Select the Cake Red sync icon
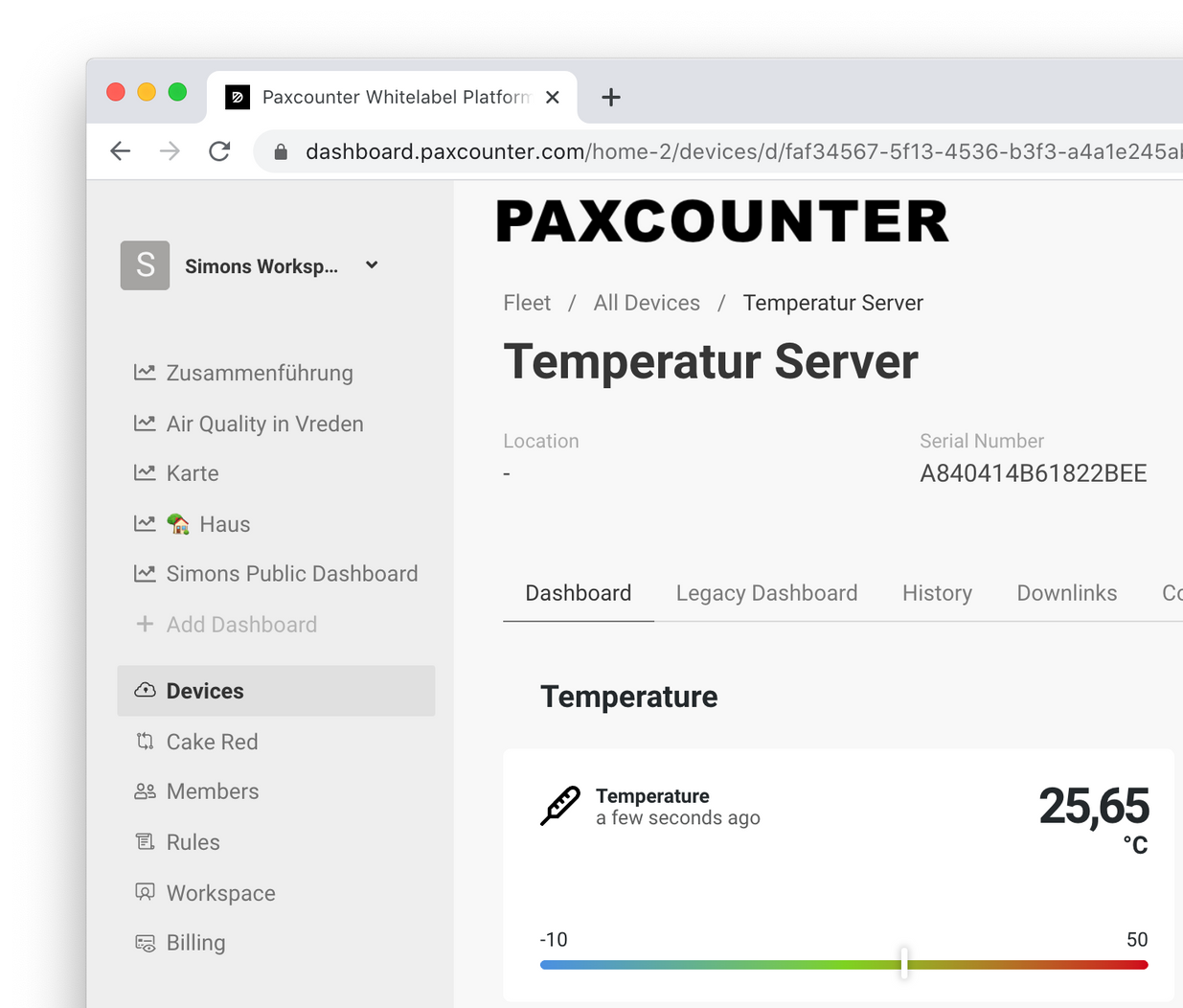 click(145, 741)
